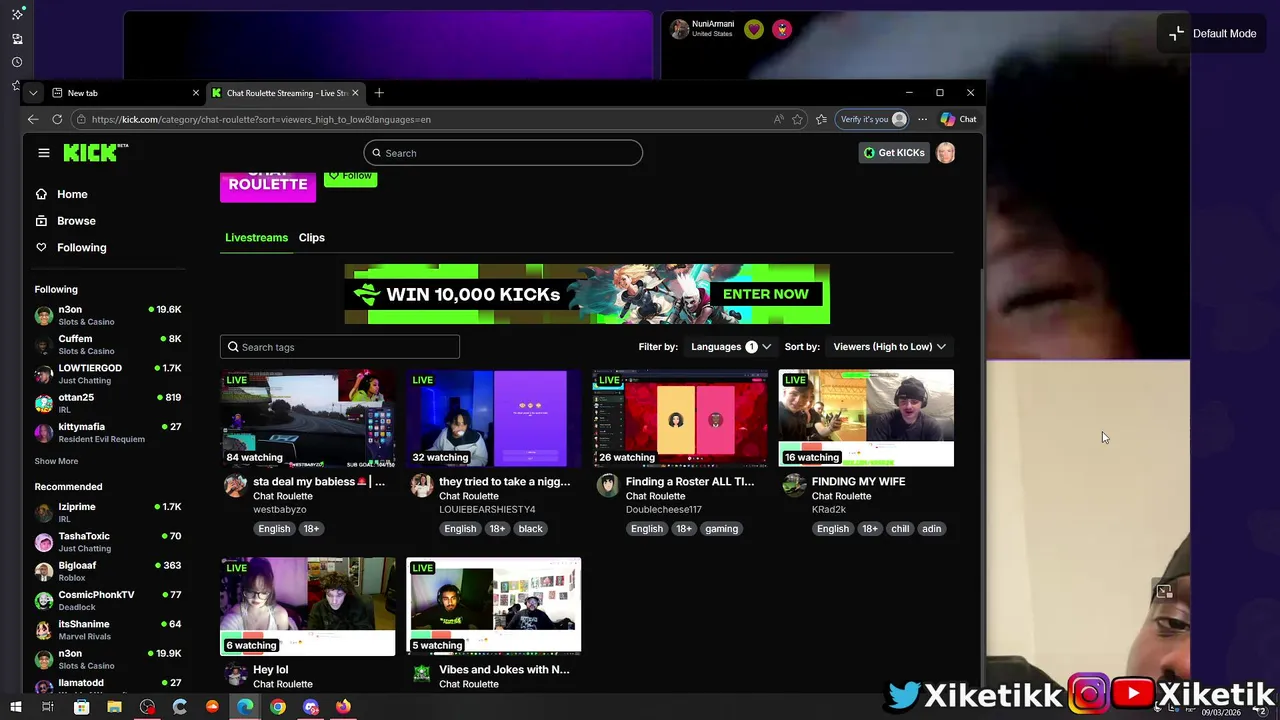Open the Edge tab actions menu arrow
1280x720 pixels.
click(33, 93)
